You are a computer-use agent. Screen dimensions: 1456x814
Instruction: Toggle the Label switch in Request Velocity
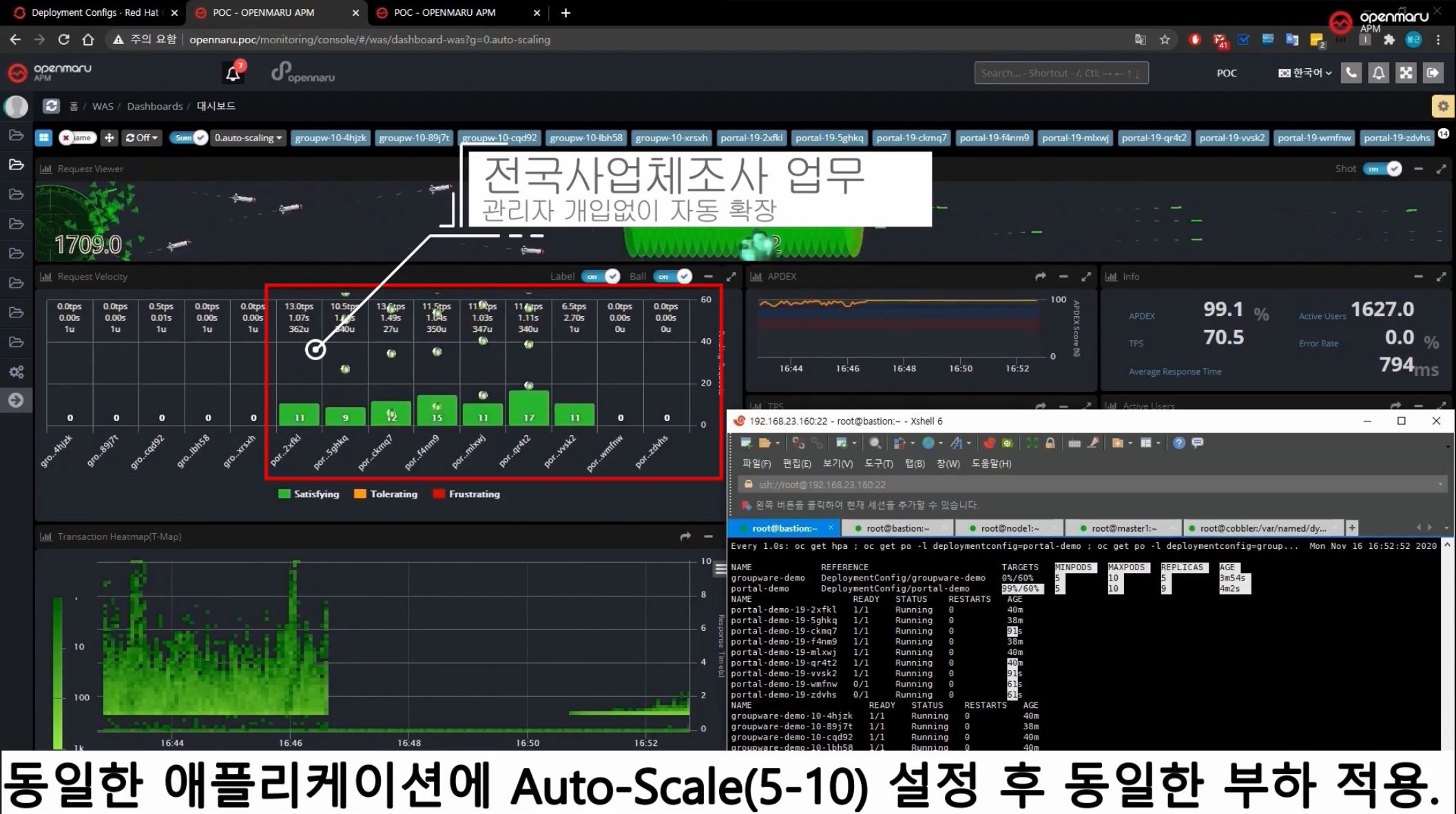(x=601, y=277)
